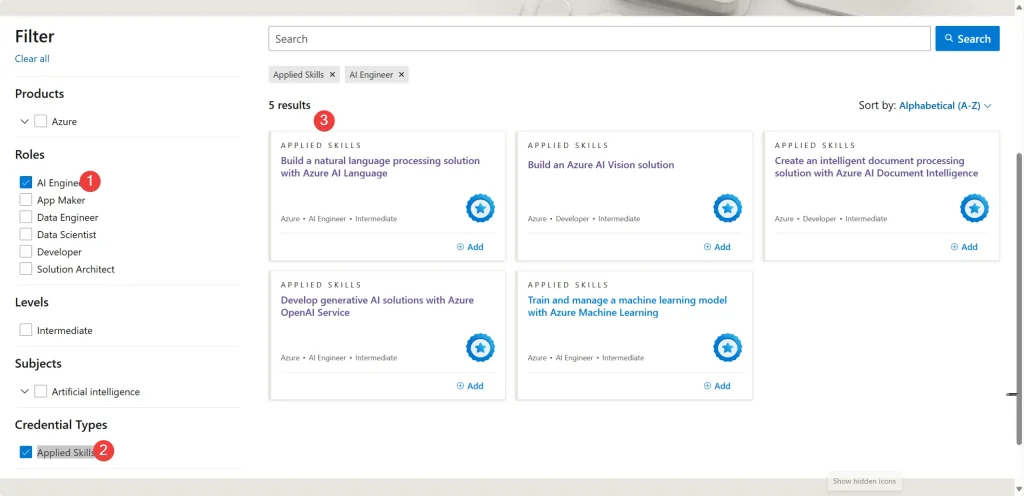Open Create an intelligent document processing solution link
This screenshot has height=496, width=1024.
coord(876,167)
